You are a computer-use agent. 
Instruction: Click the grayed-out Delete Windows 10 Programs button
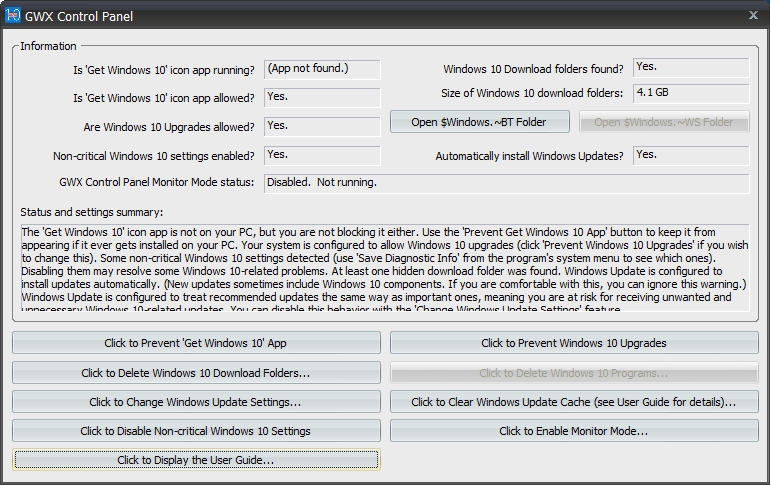574,373
